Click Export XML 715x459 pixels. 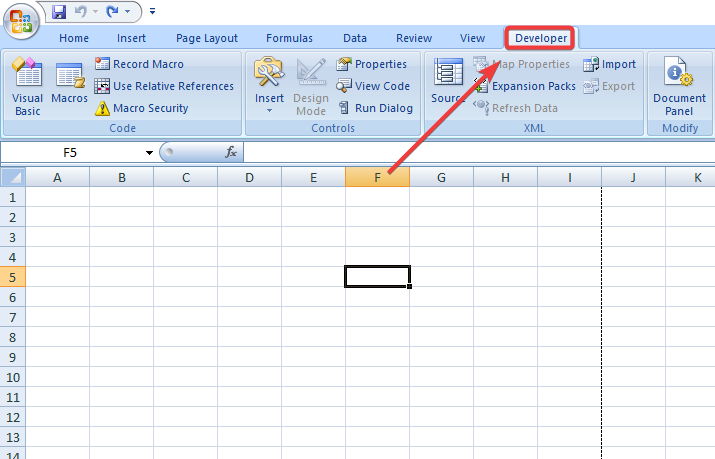[x=609, y=86]
